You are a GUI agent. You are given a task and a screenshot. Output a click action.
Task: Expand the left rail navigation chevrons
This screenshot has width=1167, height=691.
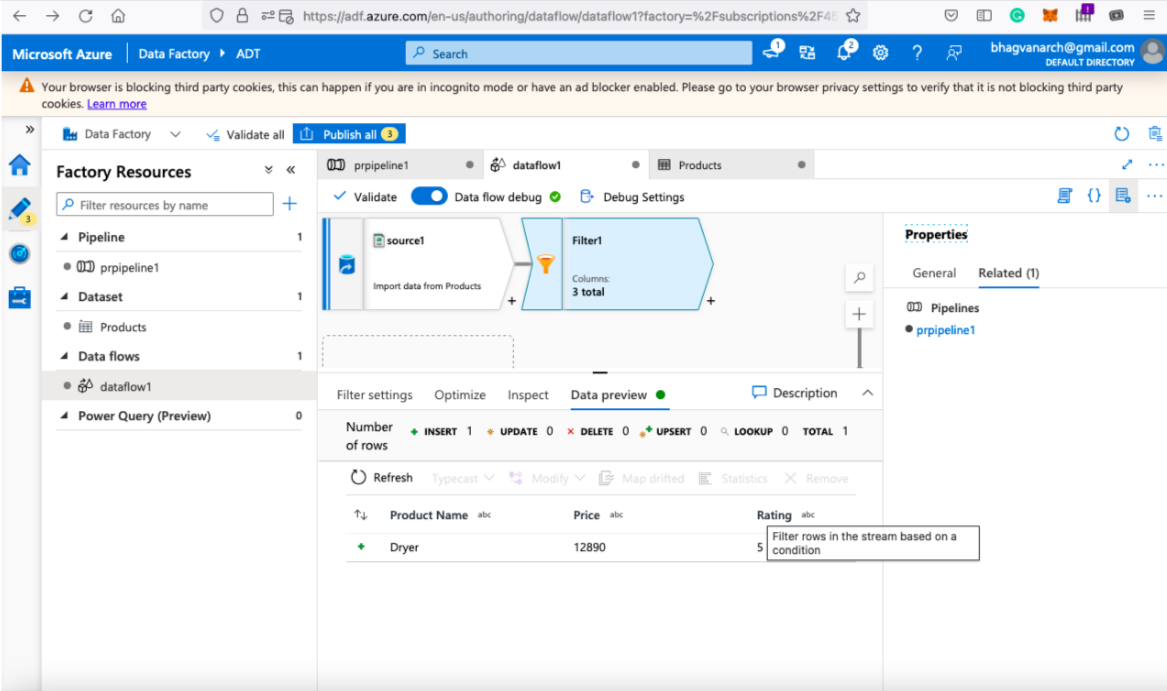(30, 130)
